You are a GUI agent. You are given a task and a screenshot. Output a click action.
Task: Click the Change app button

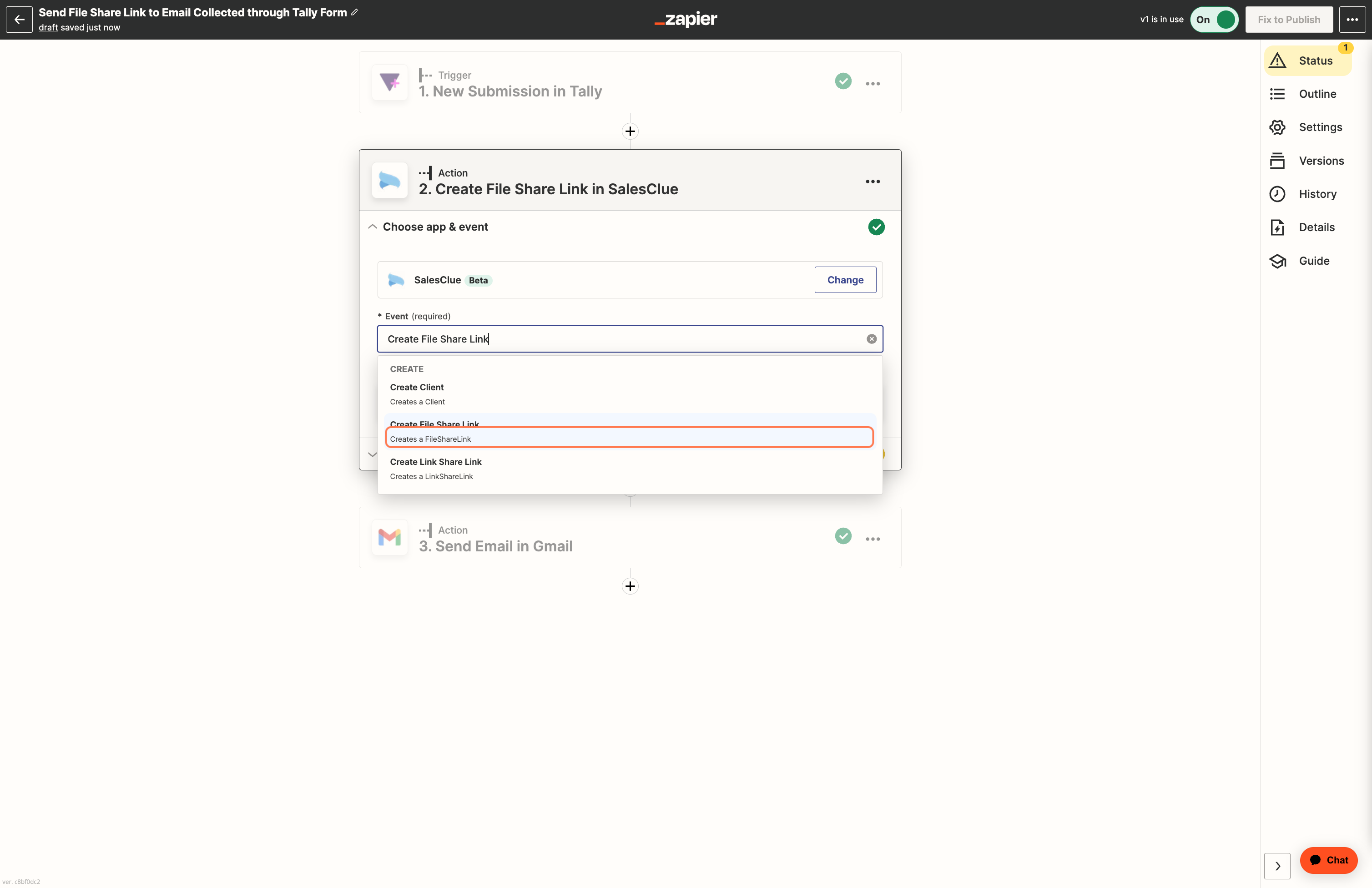point(845,280)
